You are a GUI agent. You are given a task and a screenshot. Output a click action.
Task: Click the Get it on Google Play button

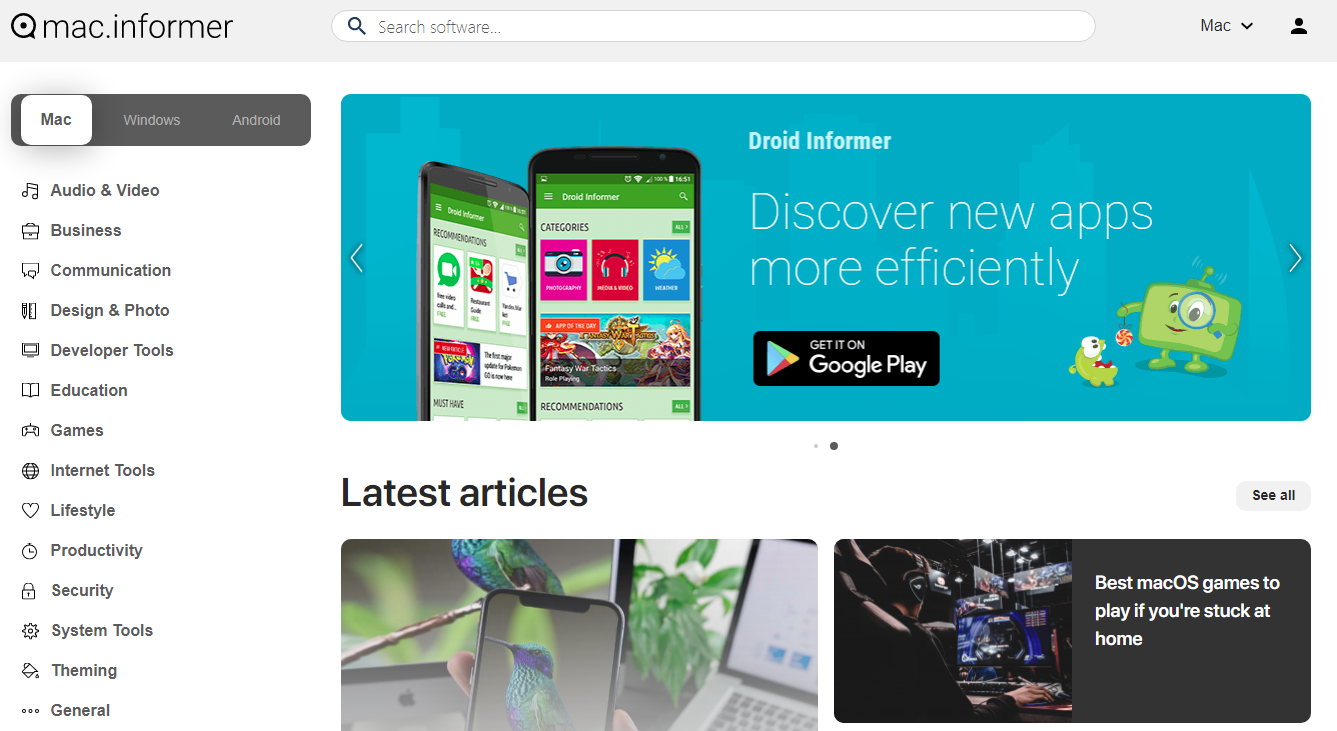click(846, 358)
